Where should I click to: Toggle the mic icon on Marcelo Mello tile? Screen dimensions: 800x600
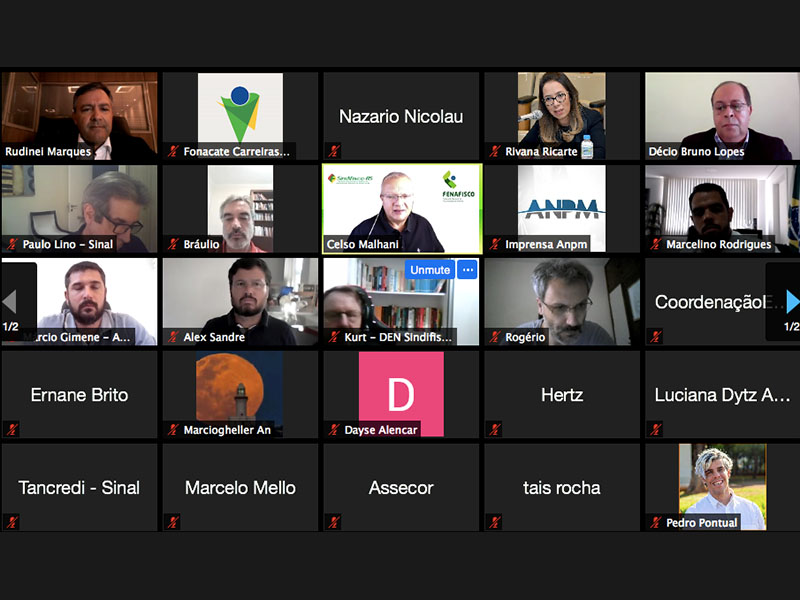pyautogui.click(x=173, y=522)
